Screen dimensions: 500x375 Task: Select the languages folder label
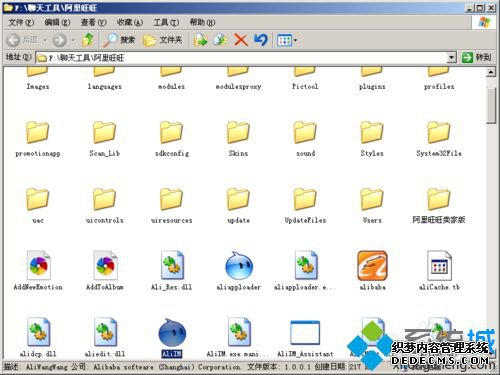click(x=105, y=86)
